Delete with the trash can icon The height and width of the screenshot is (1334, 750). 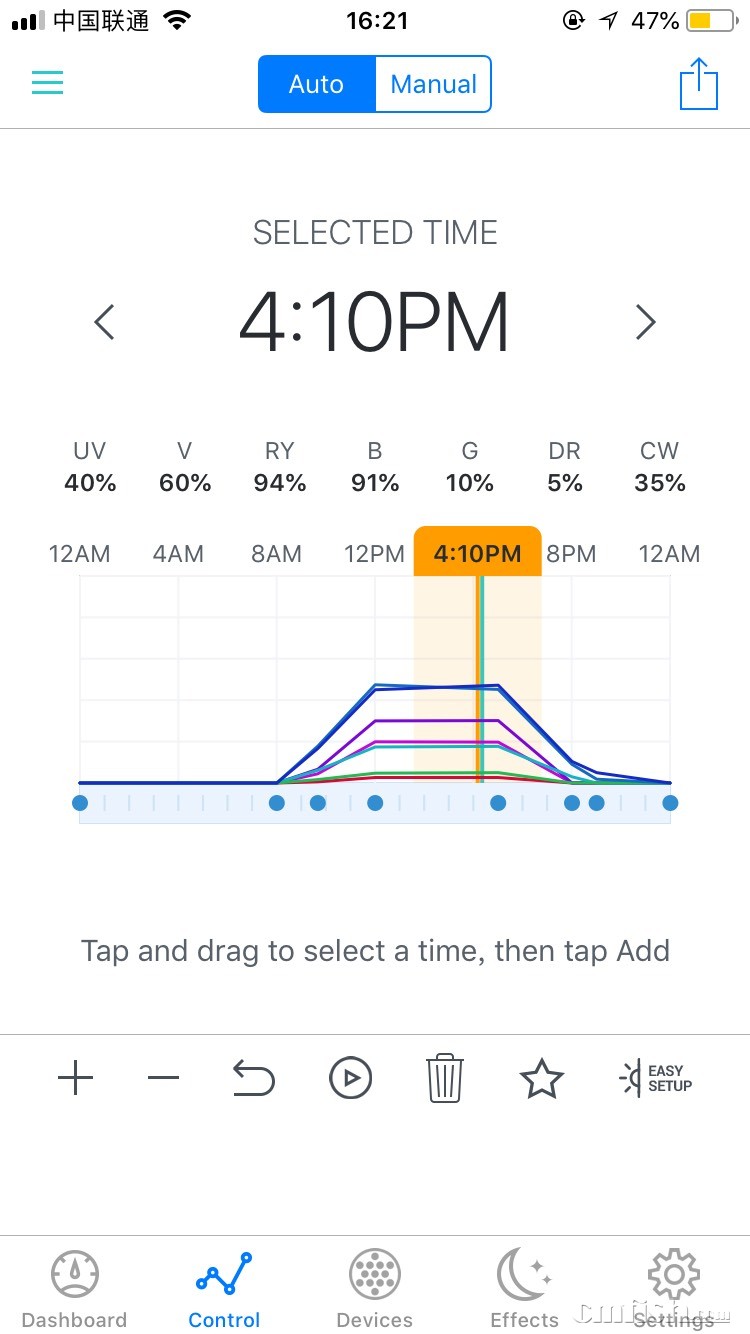445,1078
